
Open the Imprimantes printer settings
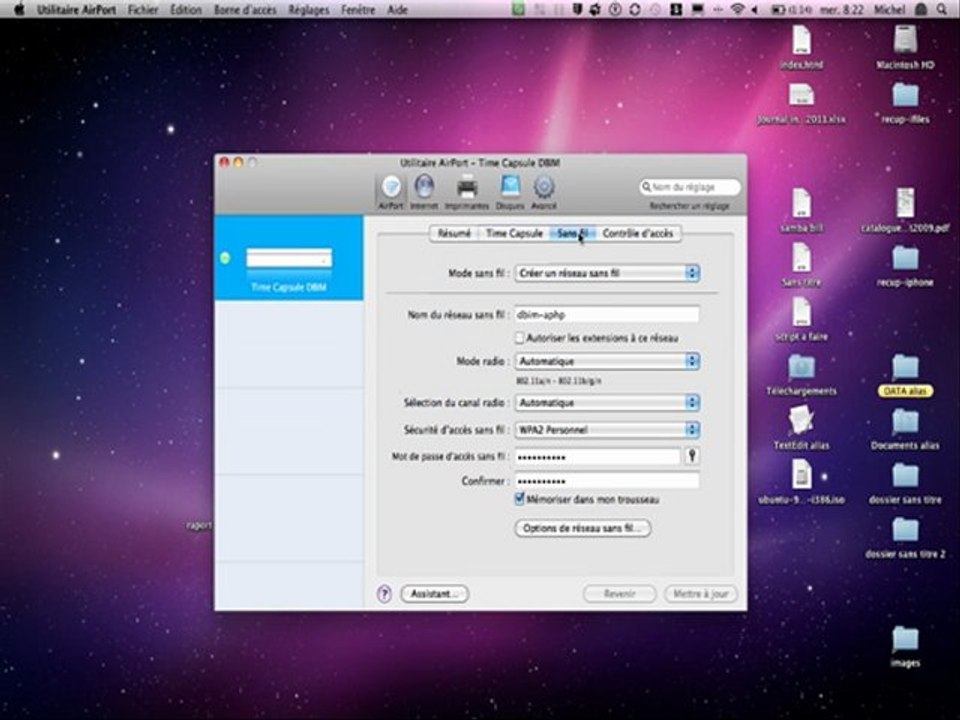[x=467, y=192]
